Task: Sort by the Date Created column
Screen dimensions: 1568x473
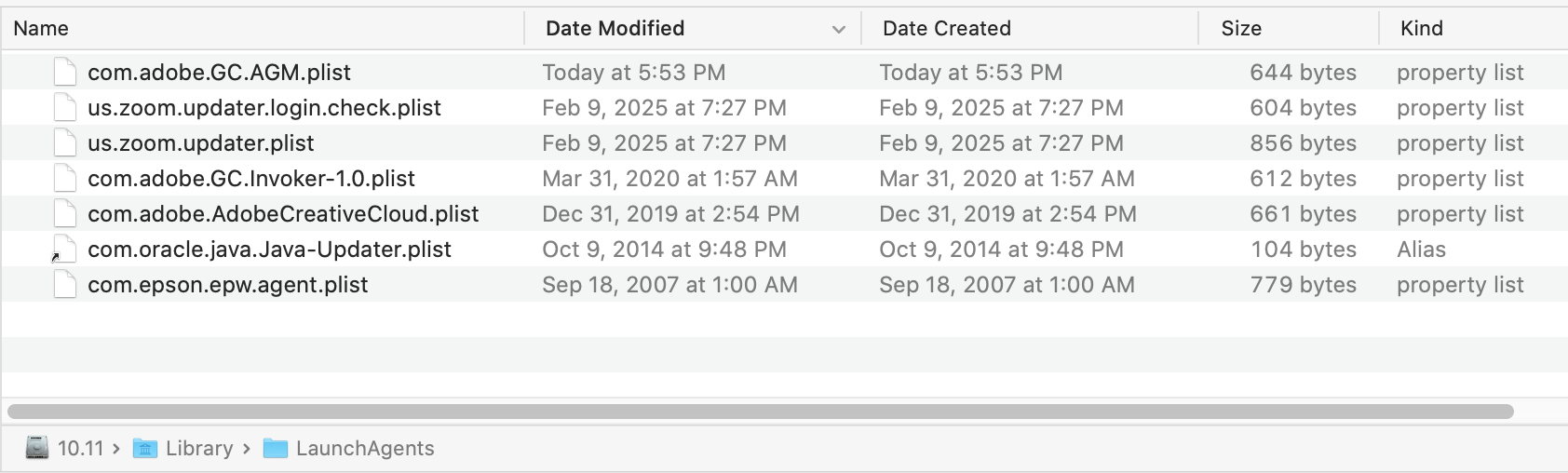Action: [x=946, y=29]
